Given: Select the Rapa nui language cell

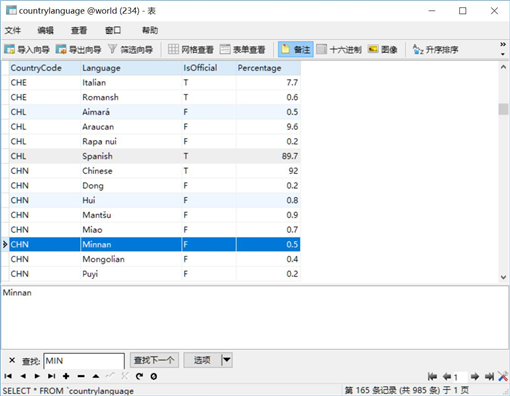Looking at the screenshot, I should pyautogui.click(x=131, y=141).
